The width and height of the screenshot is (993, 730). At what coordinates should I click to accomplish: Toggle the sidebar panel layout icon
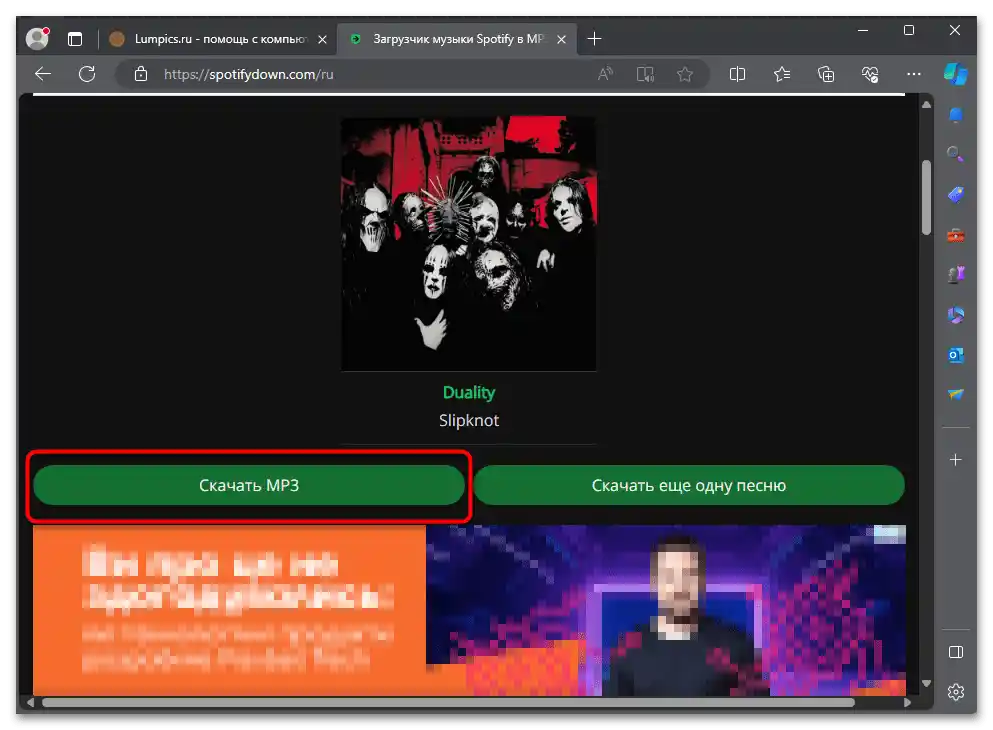pyautogui.click(x=956, y=652)
